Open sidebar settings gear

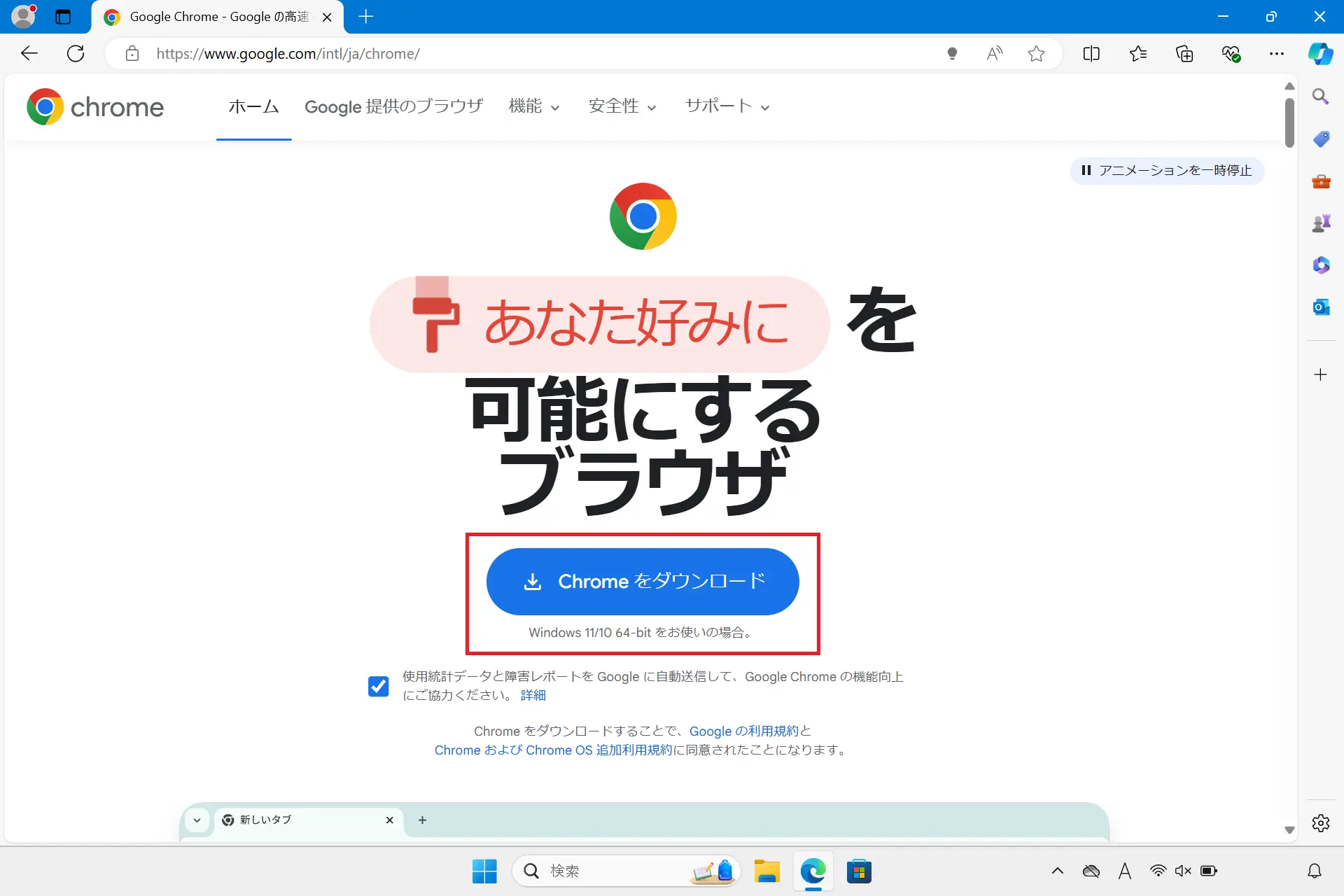1321,823
